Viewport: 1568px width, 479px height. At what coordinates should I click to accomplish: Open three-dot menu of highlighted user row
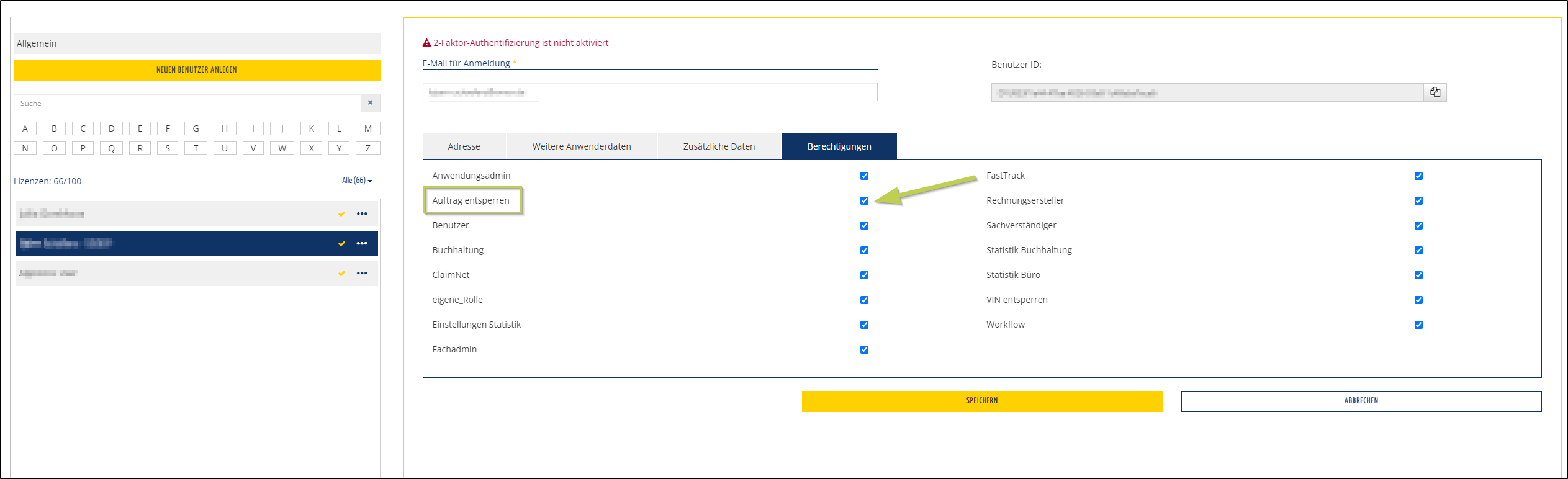coord(362,244)
